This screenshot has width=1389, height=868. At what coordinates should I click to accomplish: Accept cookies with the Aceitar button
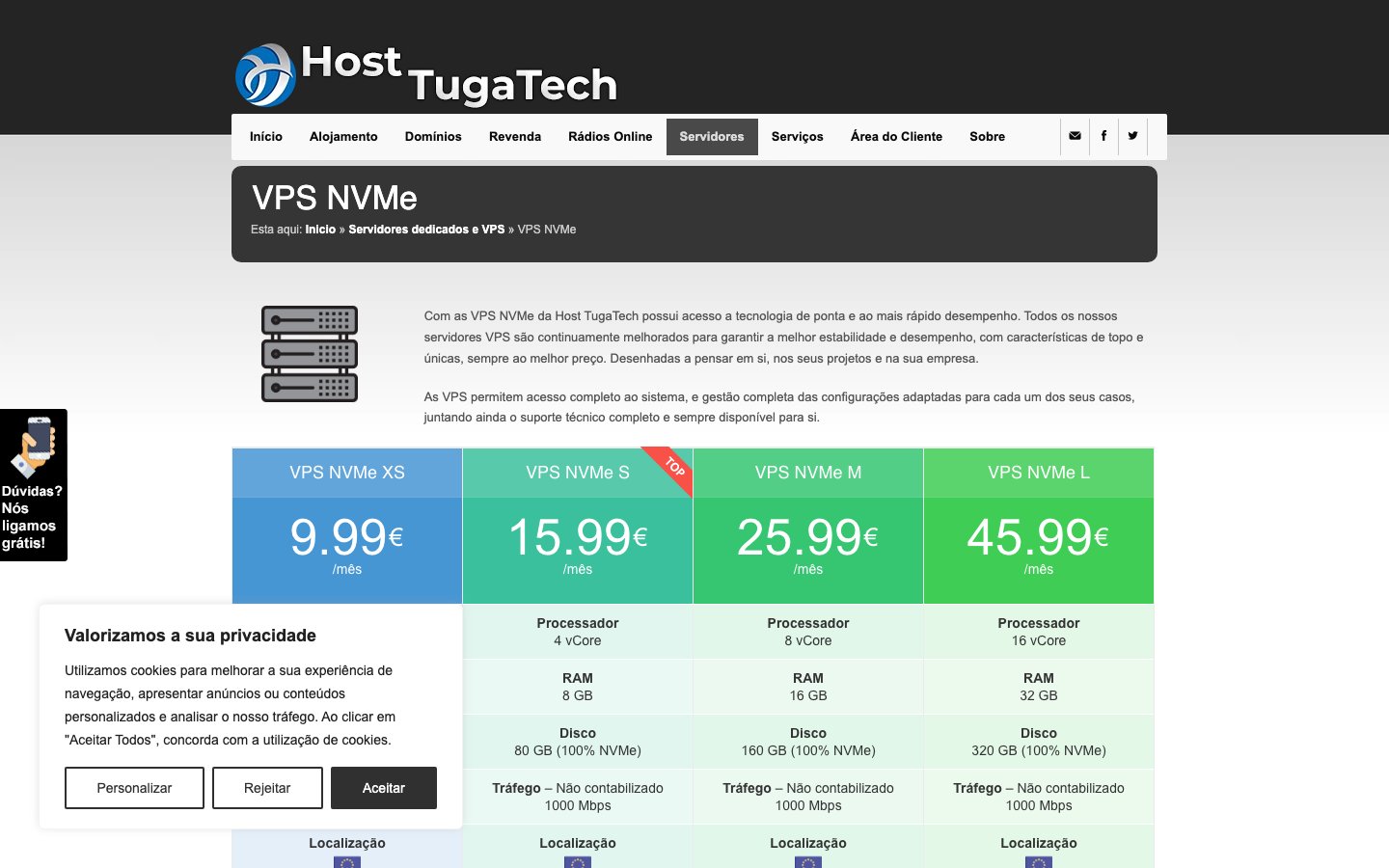click(384, 788)
